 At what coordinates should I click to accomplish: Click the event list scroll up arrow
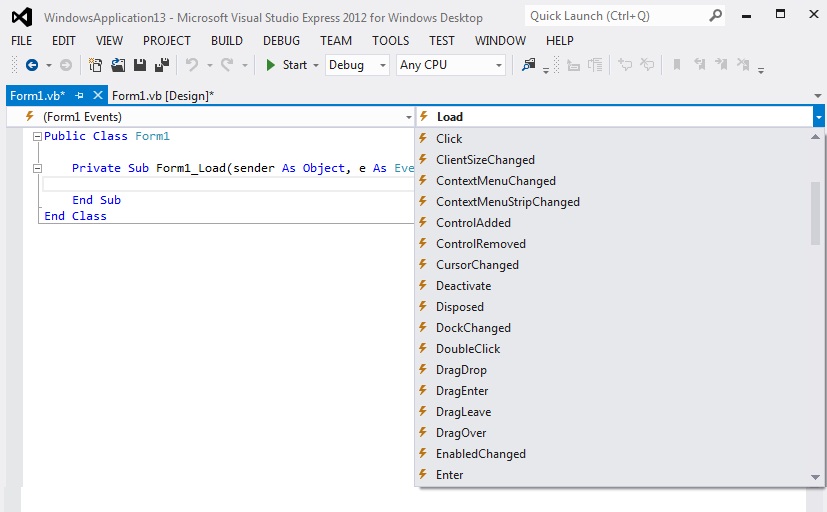(x=815, y=137)
